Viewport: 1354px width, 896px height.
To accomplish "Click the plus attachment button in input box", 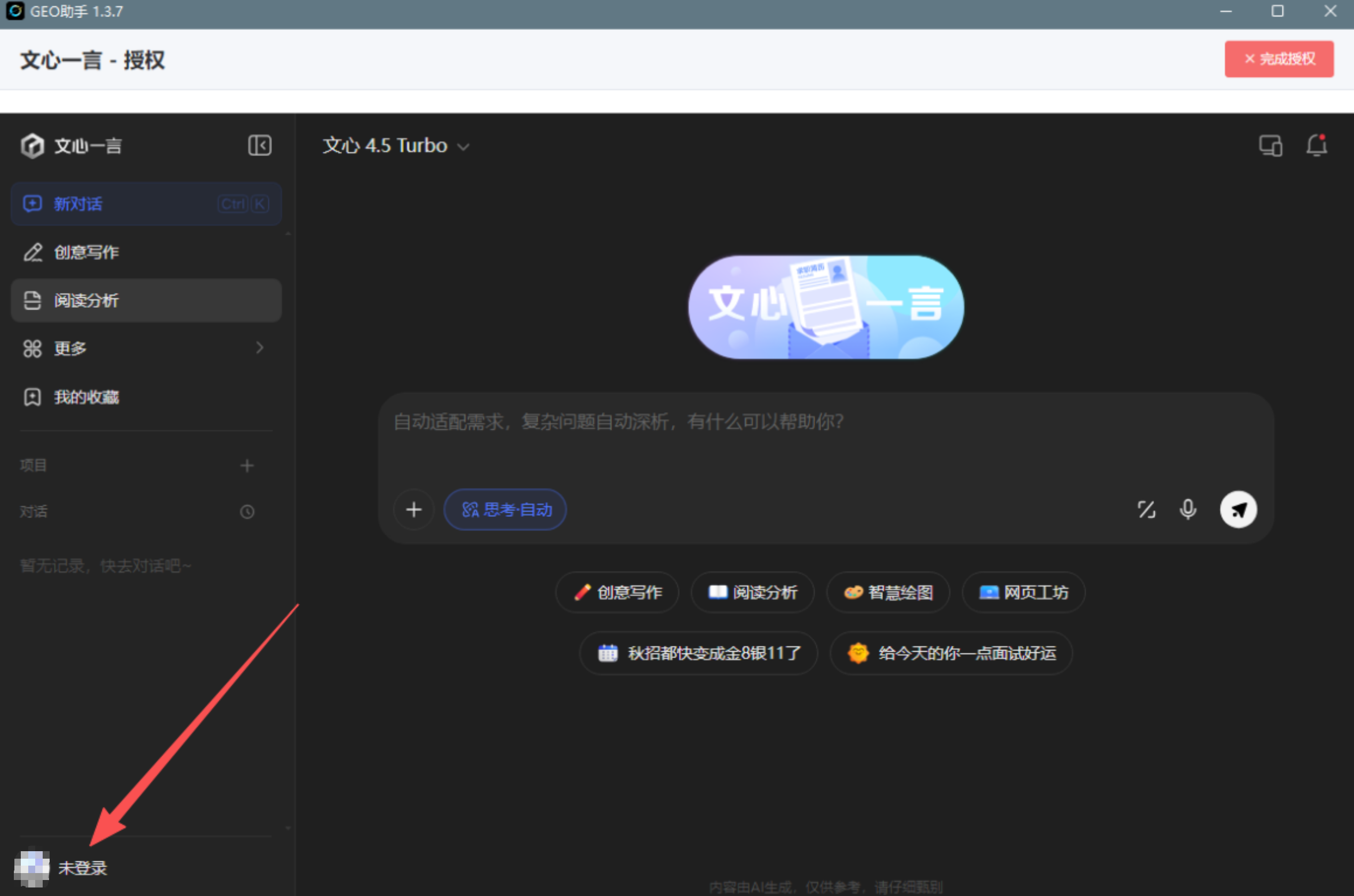I will pyautogui.click(x=414, y=509).
